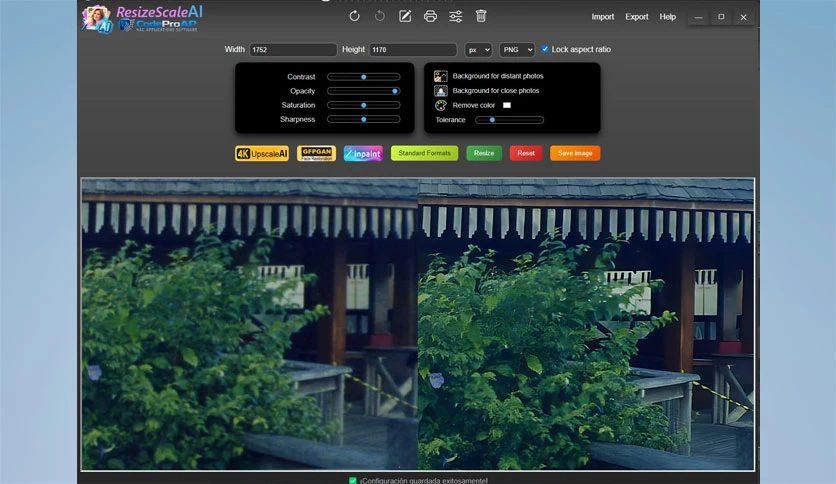Click the Sharpness slider

364,119
